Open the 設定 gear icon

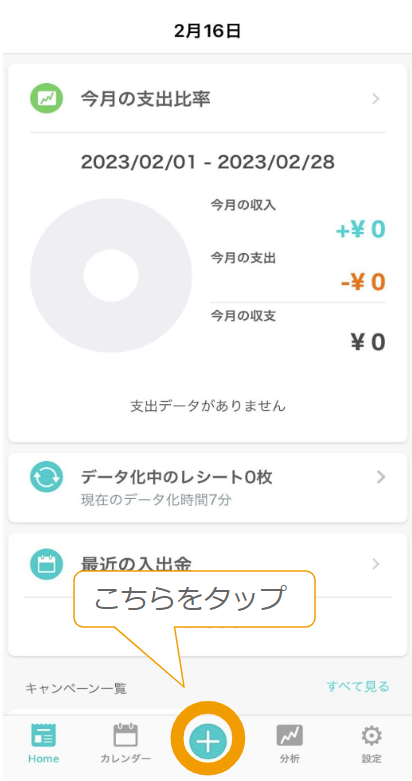pyautogui.click(x=372, y=735)
